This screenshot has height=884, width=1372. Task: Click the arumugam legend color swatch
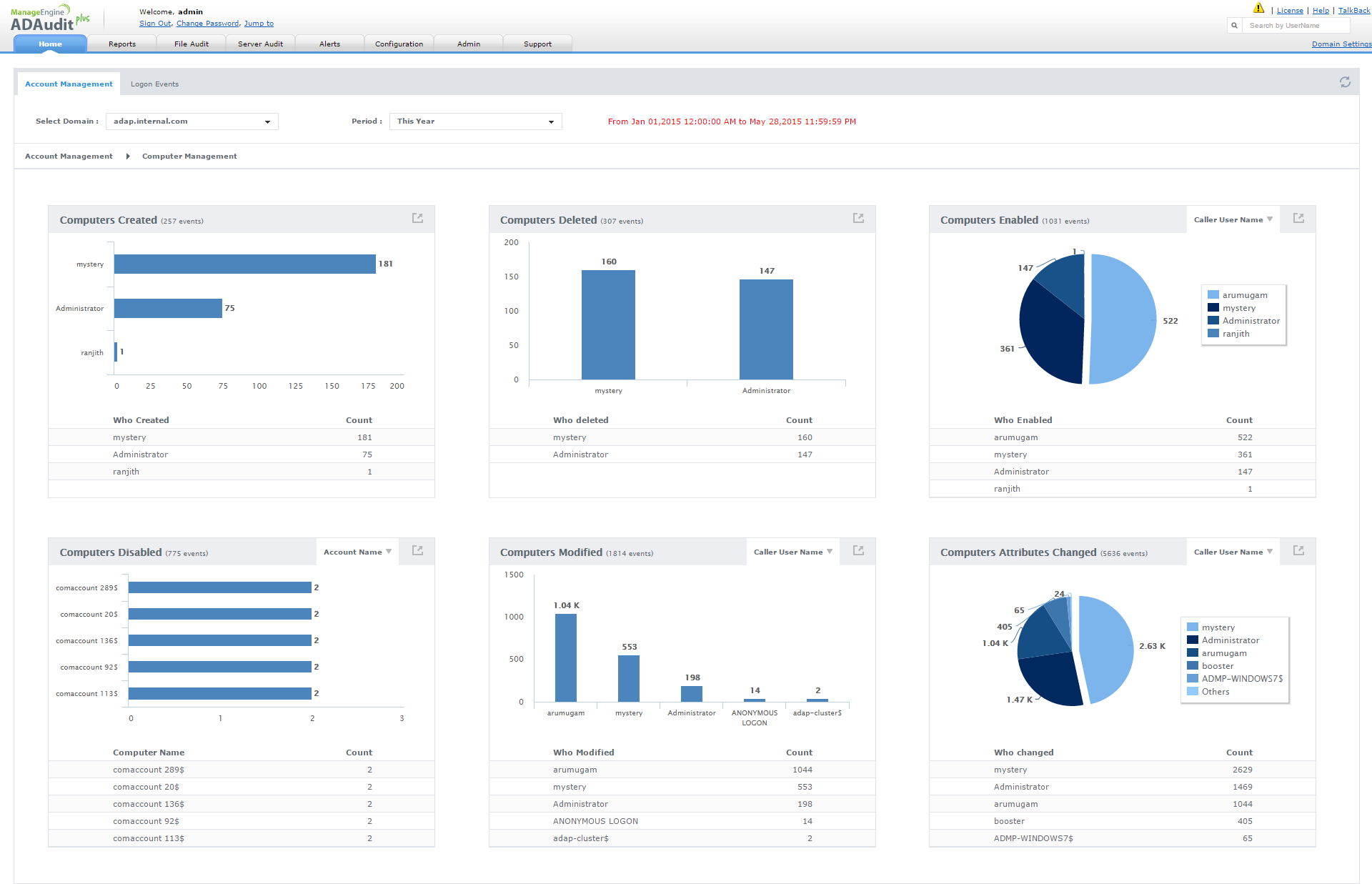point(1213,295)
